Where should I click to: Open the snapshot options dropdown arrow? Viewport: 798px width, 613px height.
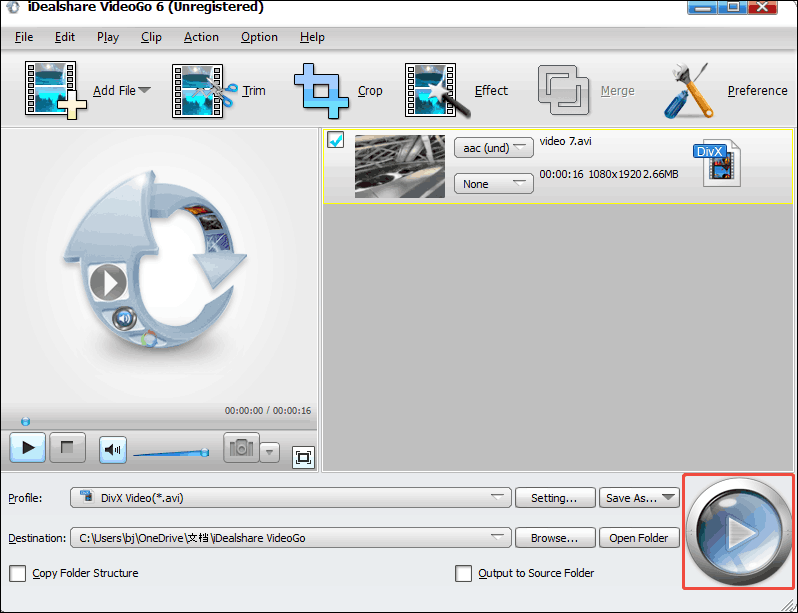pos(270,452)
